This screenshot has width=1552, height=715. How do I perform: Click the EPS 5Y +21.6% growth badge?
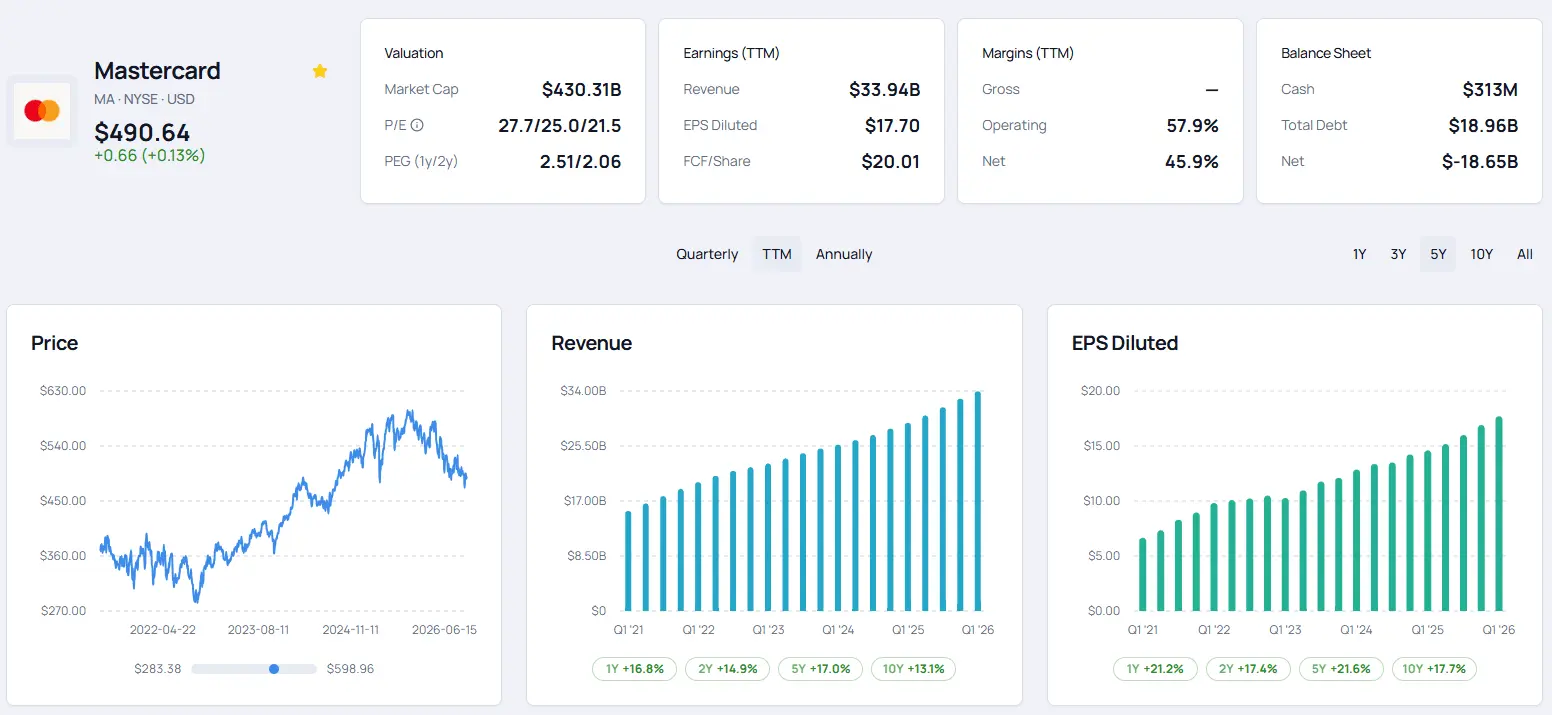click(1341, 669)
